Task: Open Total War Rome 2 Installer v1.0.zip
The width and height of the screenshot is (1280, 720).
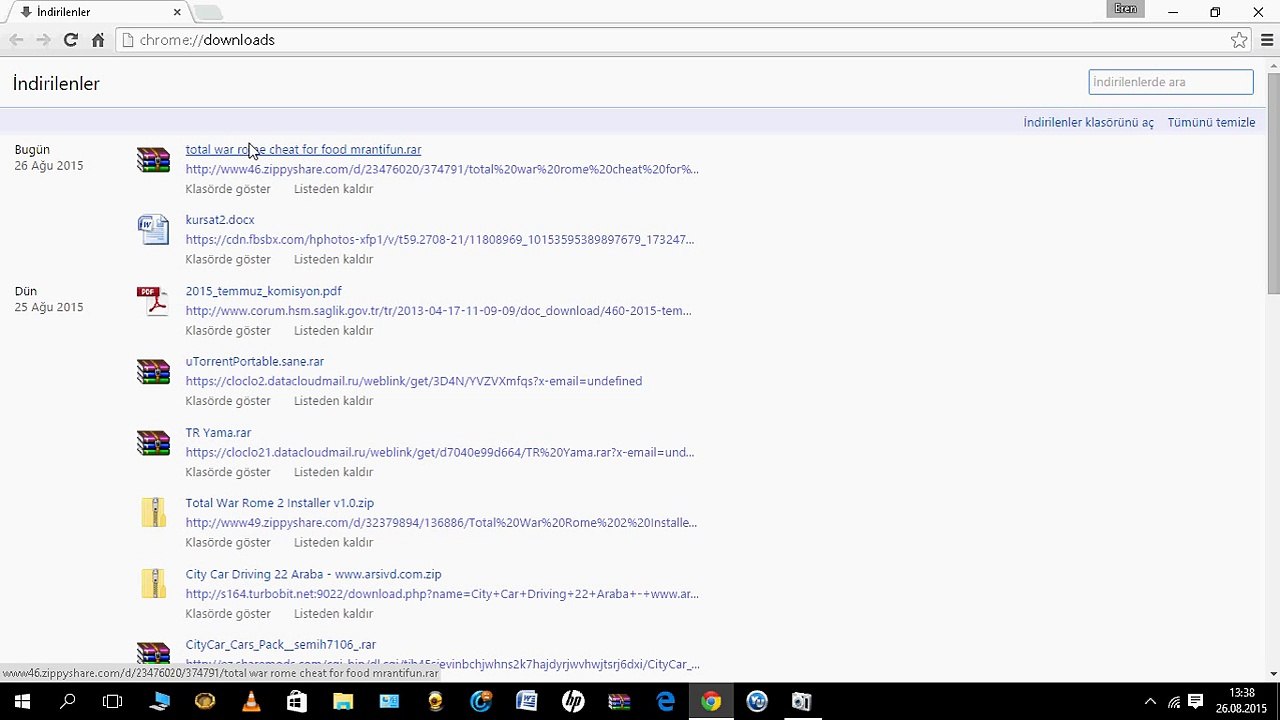Action: [x=279, y=503]
